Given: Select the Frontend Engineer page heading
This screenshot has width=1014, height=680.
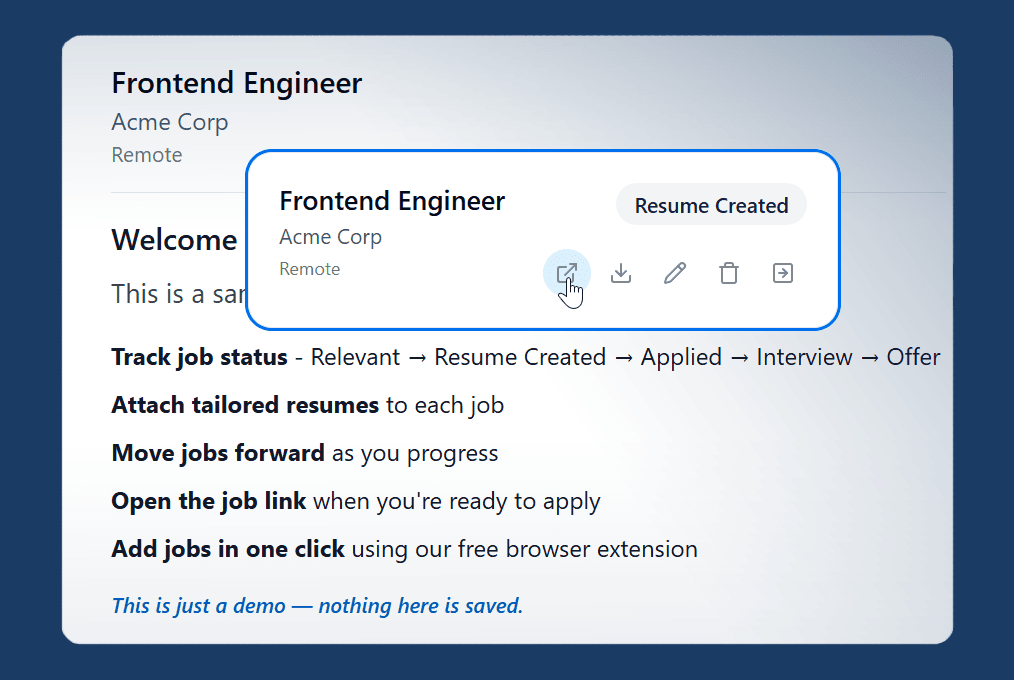Looking at the screenshot, I should pos(236,83).
